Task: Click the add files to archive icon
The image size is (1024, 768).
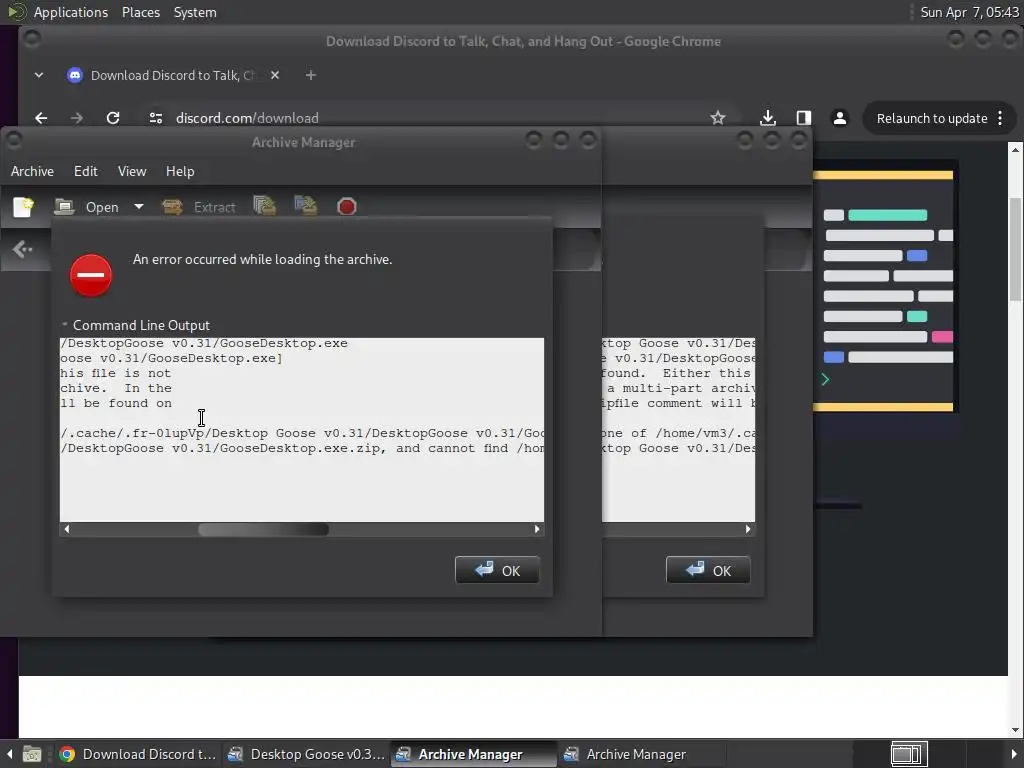Action: [264, 206]
